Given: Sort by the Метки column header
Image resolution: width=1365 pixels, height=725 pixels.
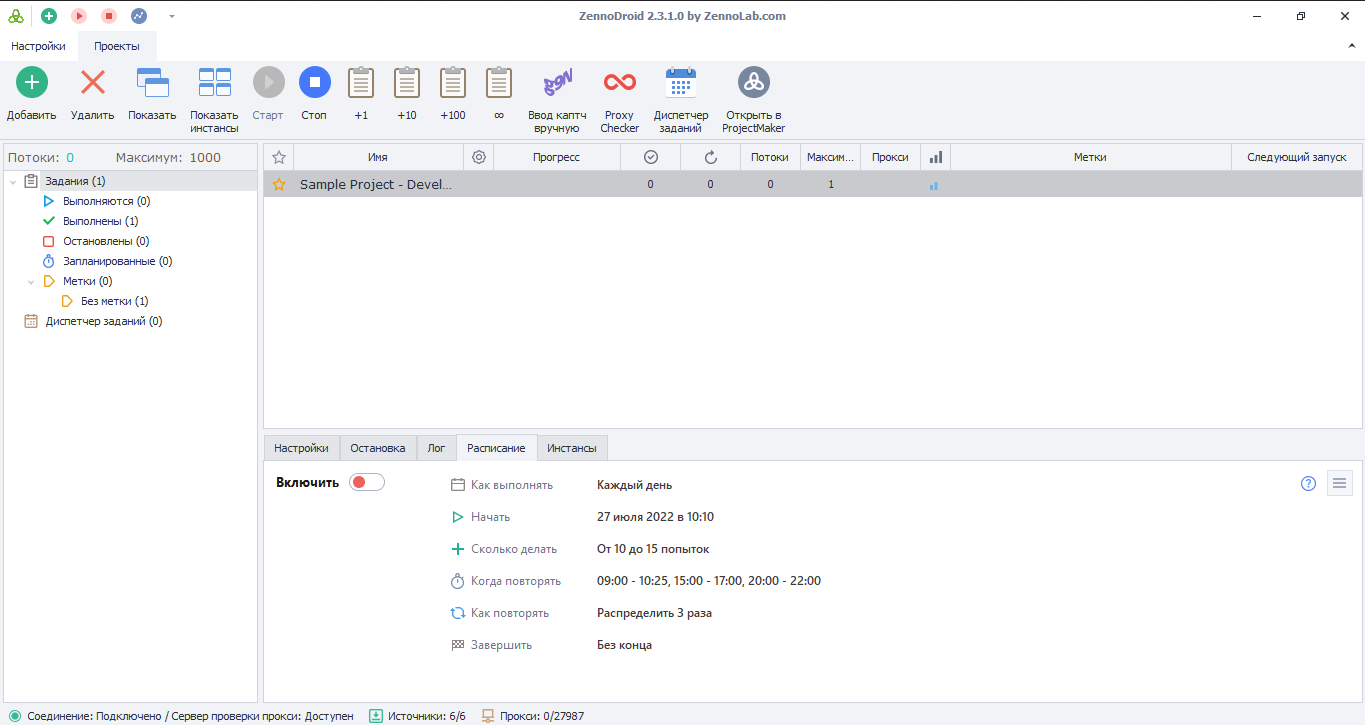Looking at the screenshot, I should pyautogui.click(x=1090, y=157).
